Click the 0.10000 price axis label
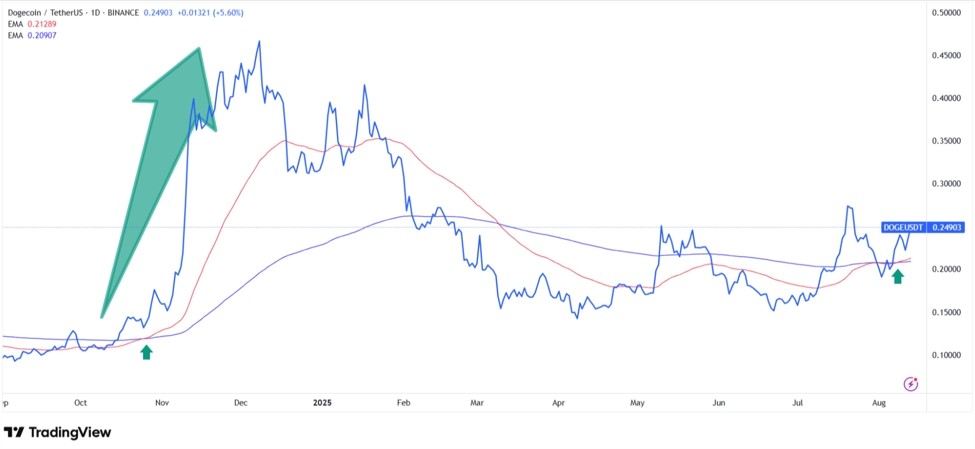The image size is (975, 449). [x=946, y=356]
